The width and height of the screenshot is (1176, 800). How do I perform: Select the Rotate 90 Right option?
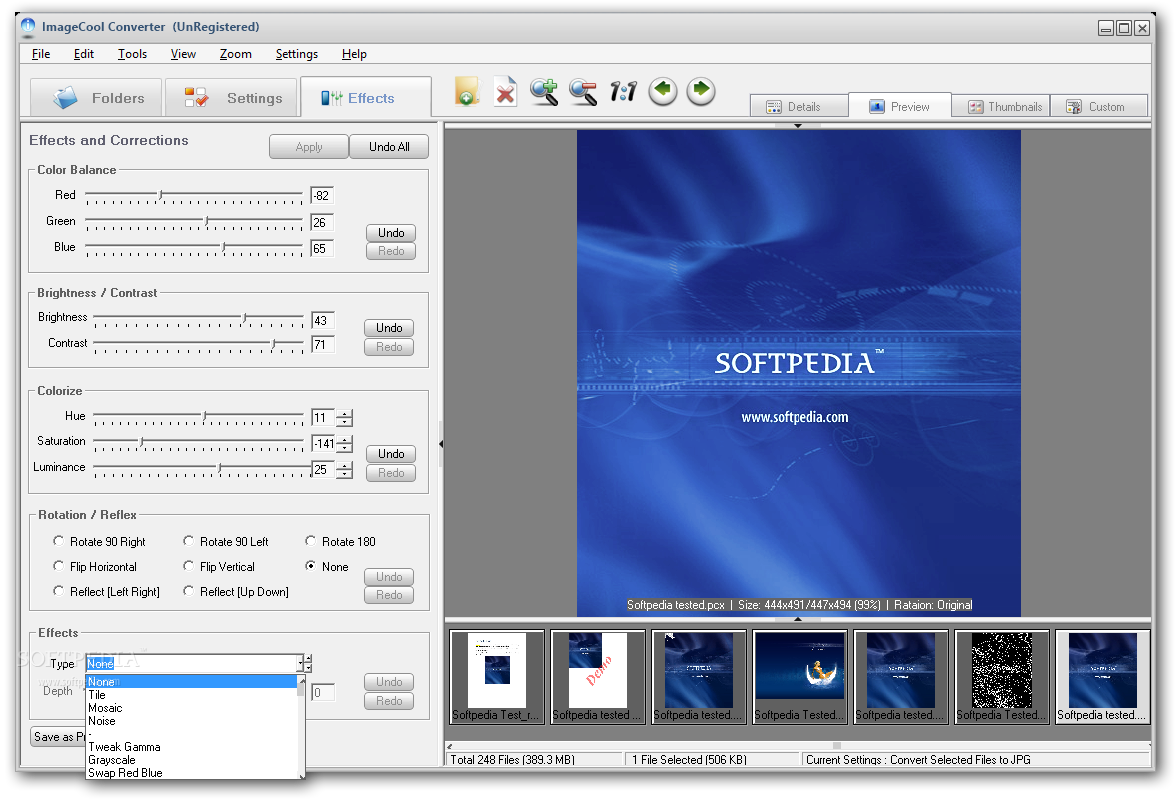pos(100,541)
